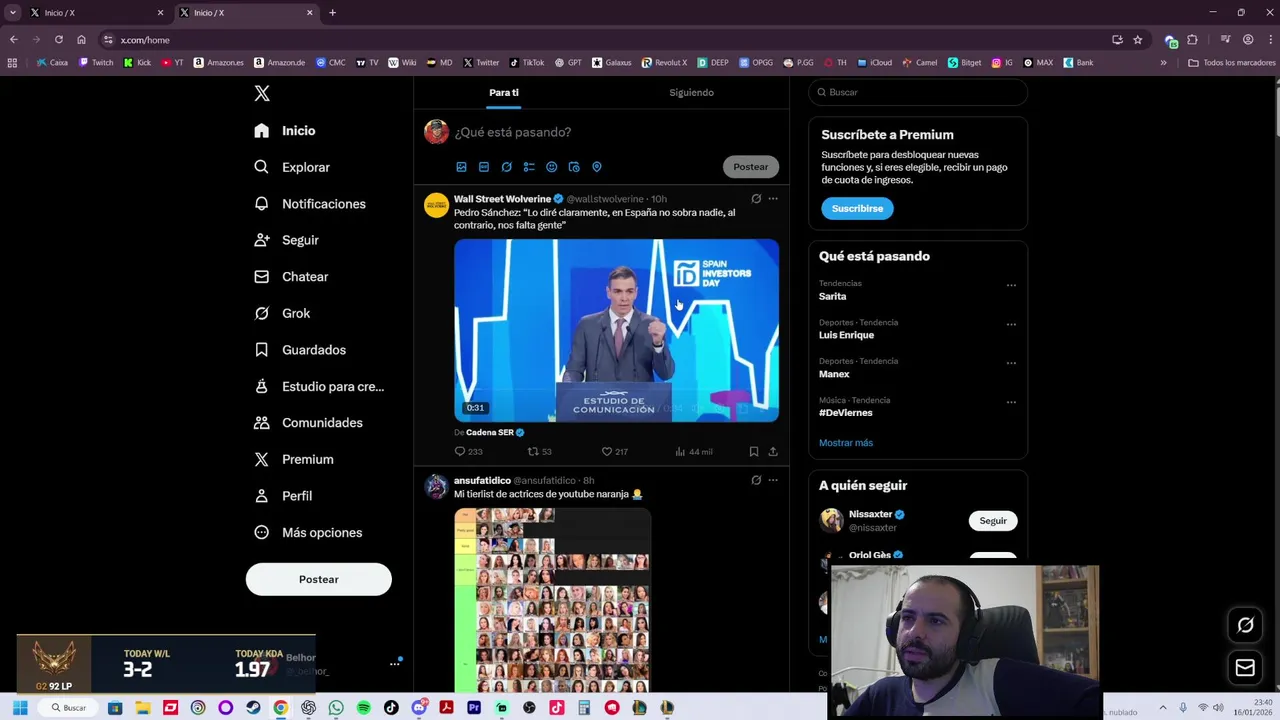
Task: Open Notificaciones in sidebar
Action: [x=310, y=204]
